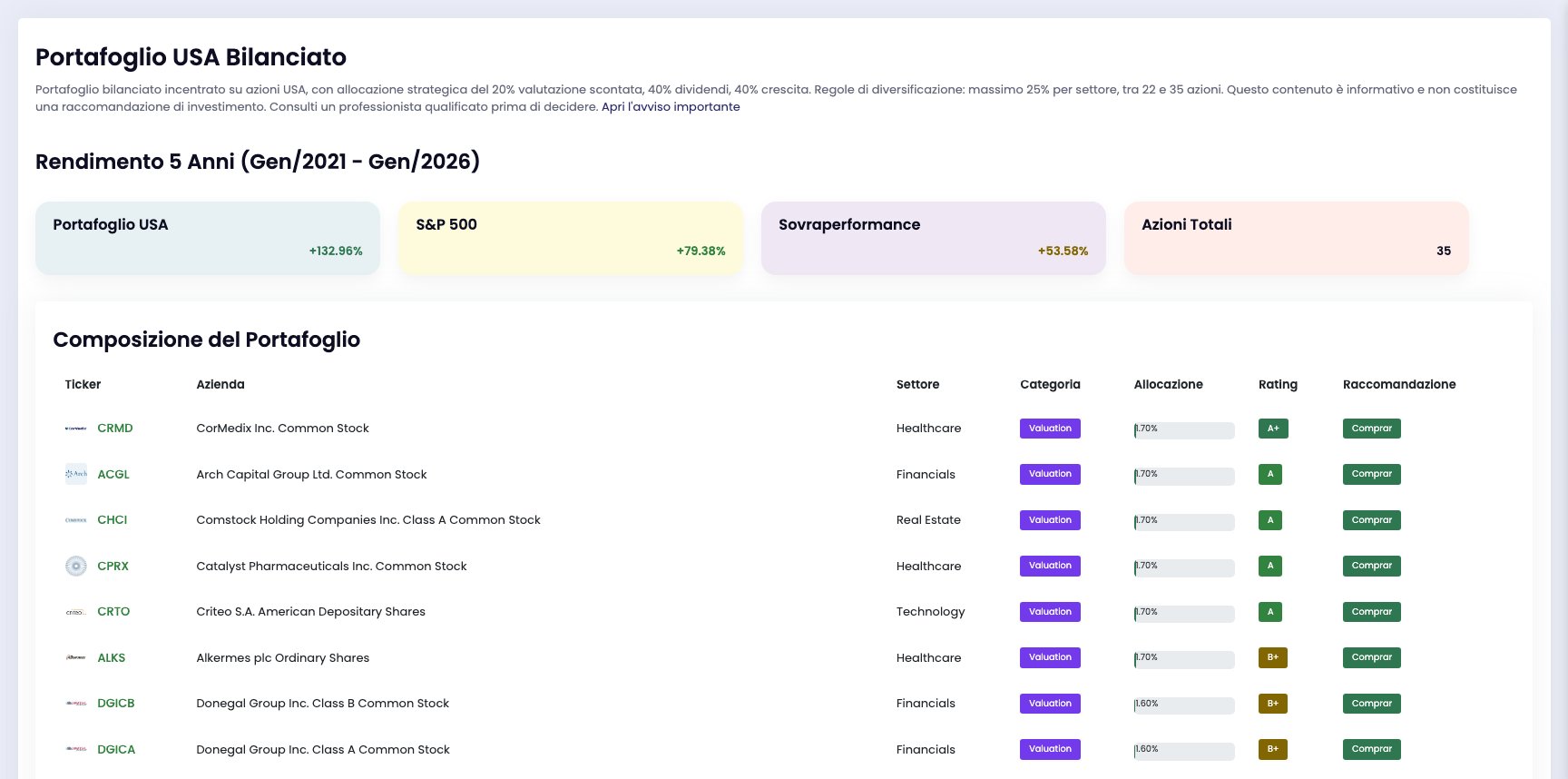Click the Sovraperformance +53.58% card
Screen dimensions: 1568x779
click(934, 238)
